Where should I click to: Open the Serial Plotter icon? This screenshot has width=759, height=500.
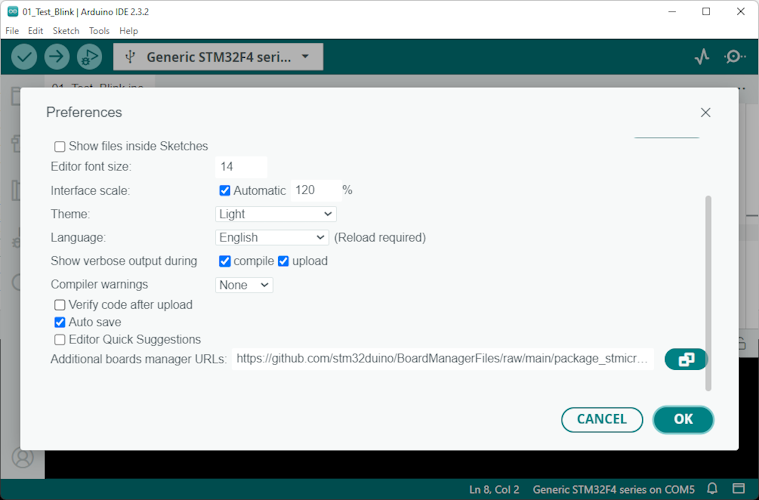(702, 57)
